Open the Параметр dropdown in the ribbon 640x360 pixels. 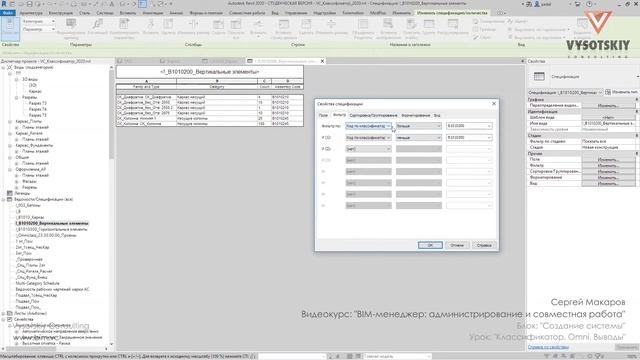[x=38, y=29]
